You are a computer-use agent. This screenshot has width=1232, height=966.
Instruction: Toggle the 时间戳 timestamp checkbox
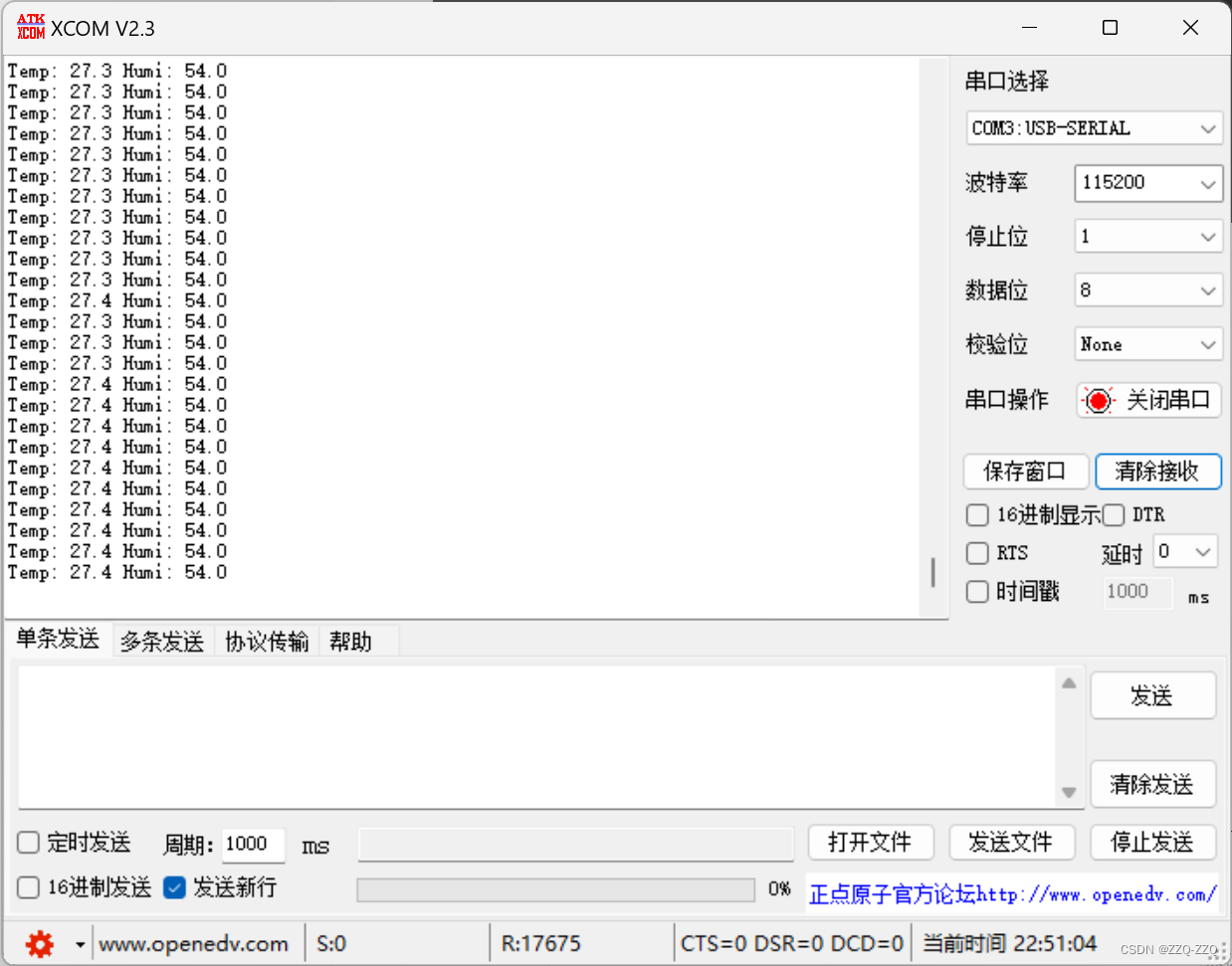(977, 592)
